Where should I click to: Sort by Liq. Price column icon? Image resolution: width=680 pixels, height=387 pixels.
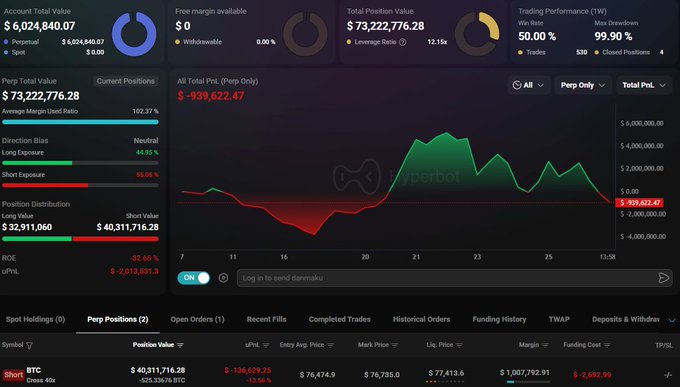(459, 345)
